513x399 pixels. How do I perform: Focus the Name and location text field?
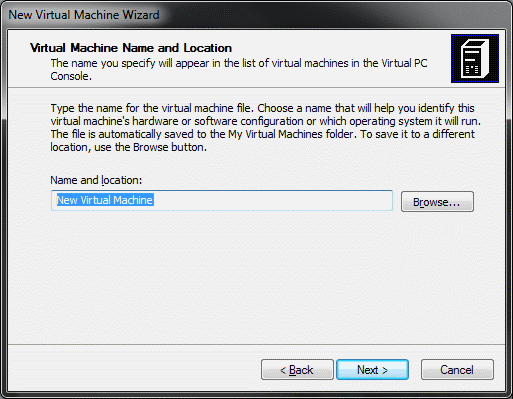click(222, 200)
